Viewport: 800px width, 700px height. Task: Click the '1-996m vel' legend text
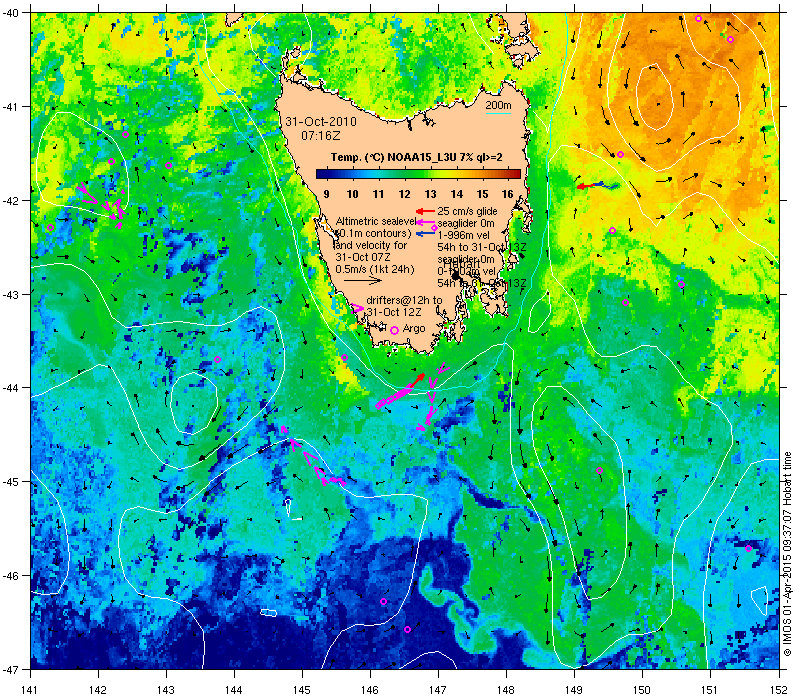point(463,235)
